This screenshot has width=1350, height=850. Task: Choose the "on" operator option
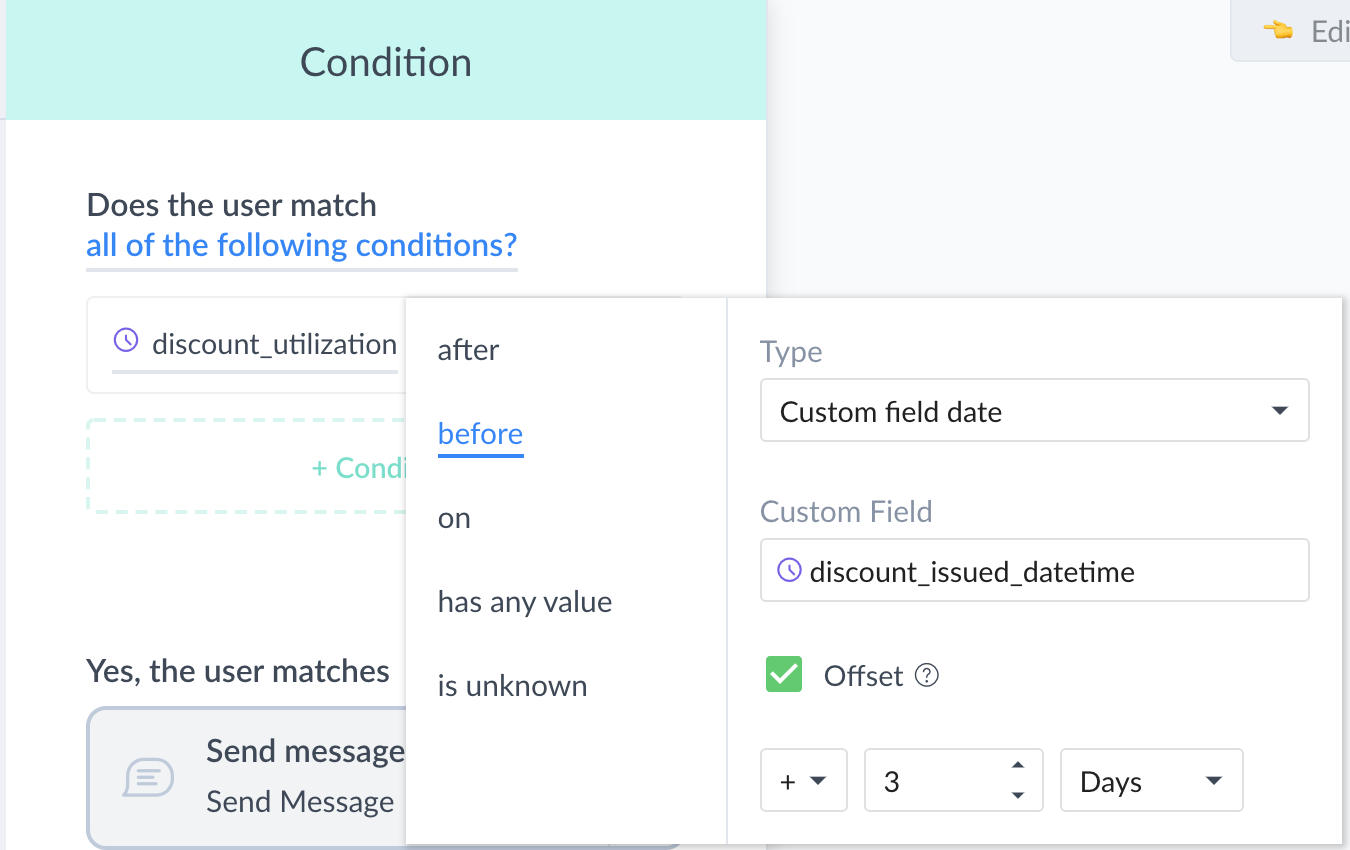(454, 518)
